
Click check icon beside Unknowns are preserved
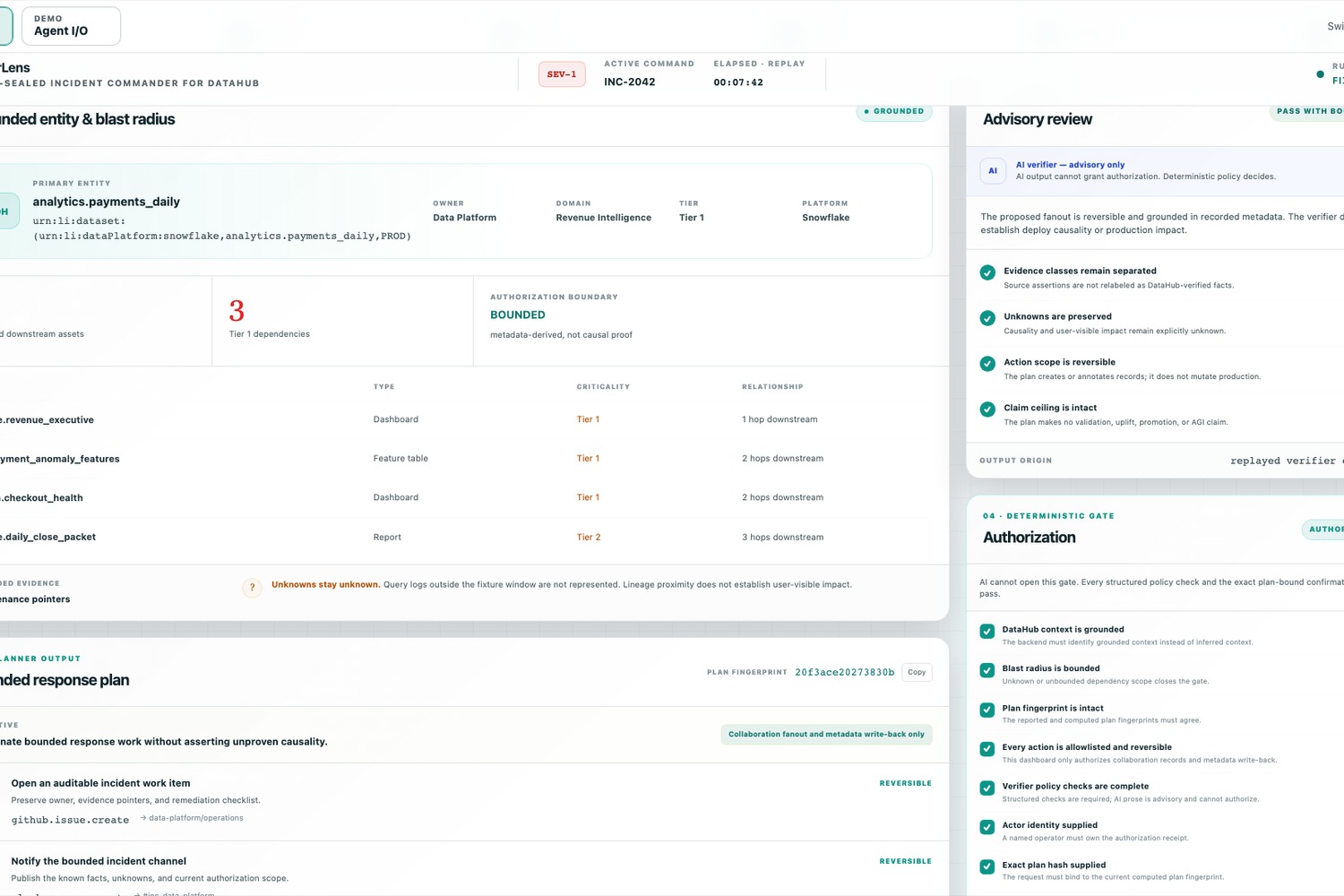pos(987,318)
